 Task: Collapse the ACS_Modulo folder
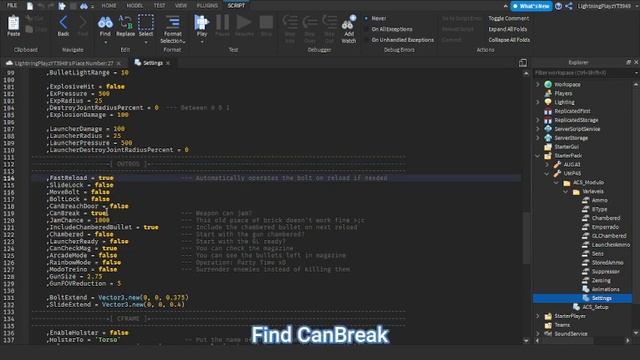click(556, 182)
